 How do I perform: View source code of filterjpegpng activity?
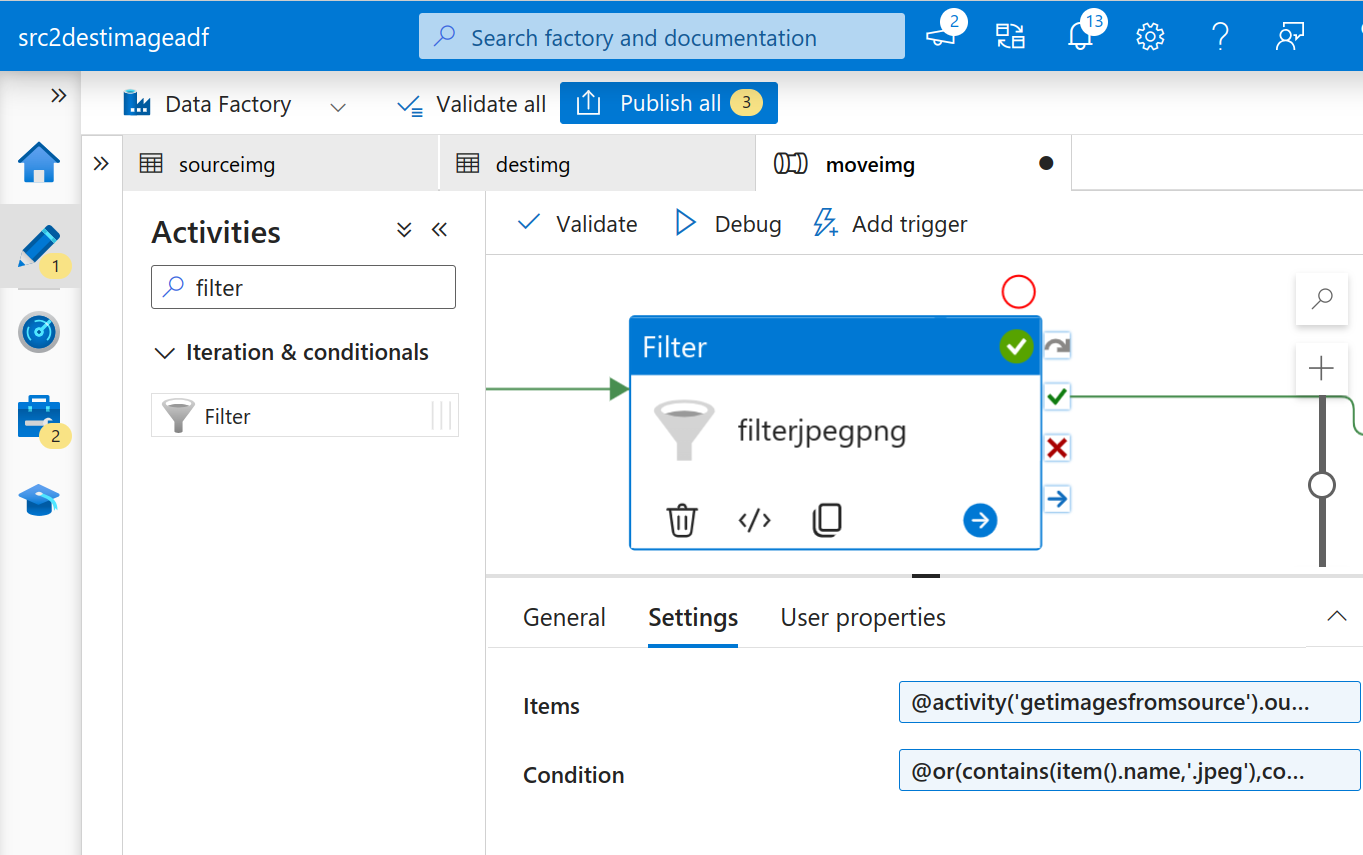(x=754, y=520)
